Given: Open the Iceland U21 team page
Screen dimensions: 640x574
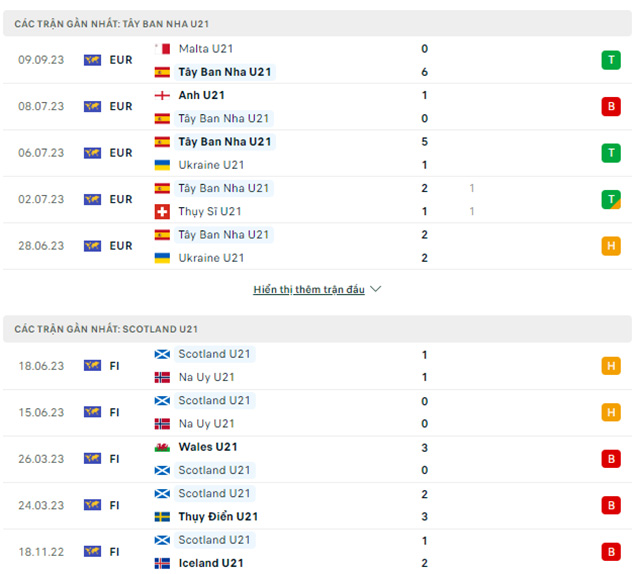Looking at the screenshot, I should point(211,563).
